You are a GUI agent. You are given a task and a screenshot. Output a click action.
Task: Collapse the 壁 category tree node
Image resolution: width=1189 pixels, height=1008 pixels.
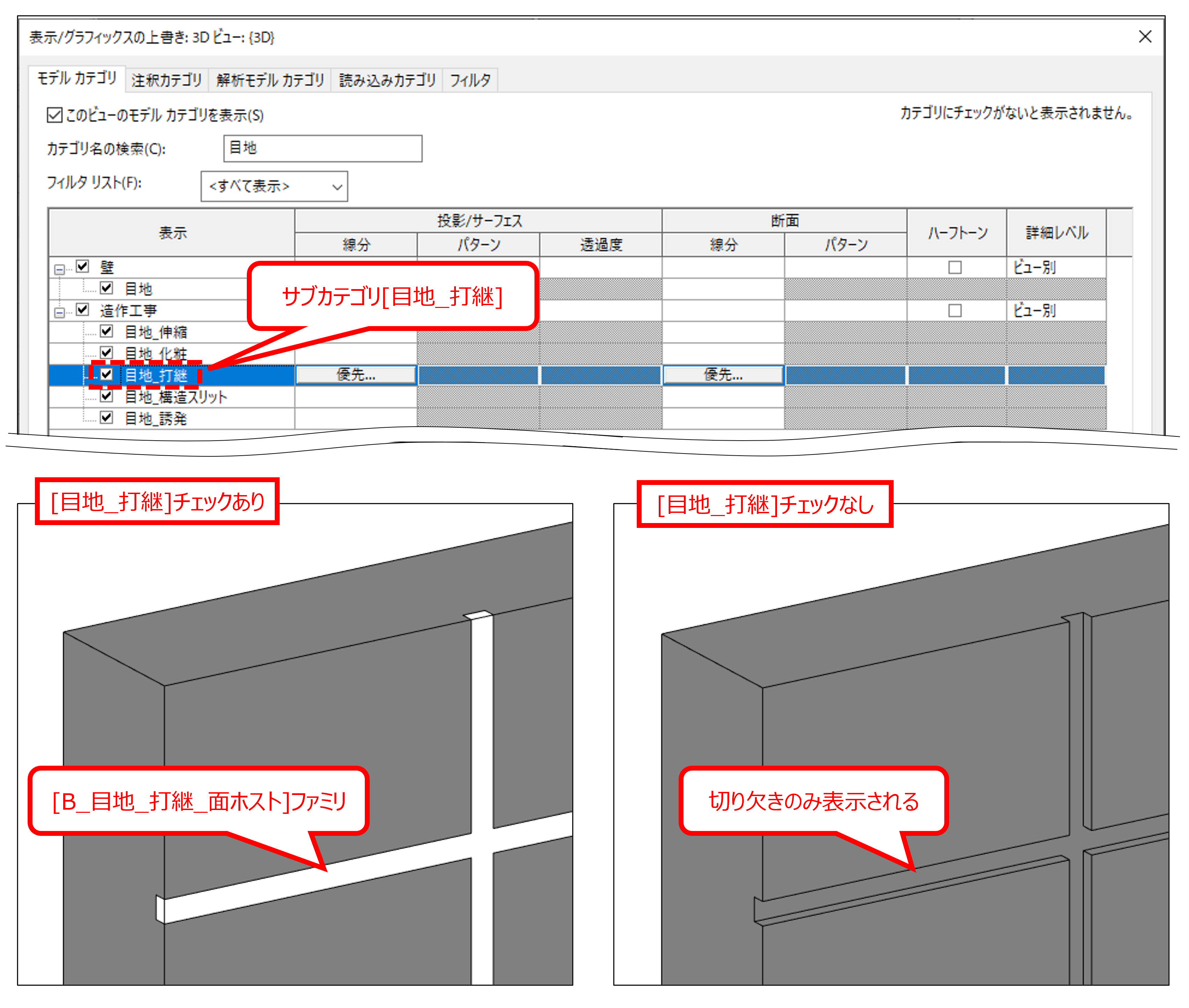pyautogui.click(x=59, y=269)
